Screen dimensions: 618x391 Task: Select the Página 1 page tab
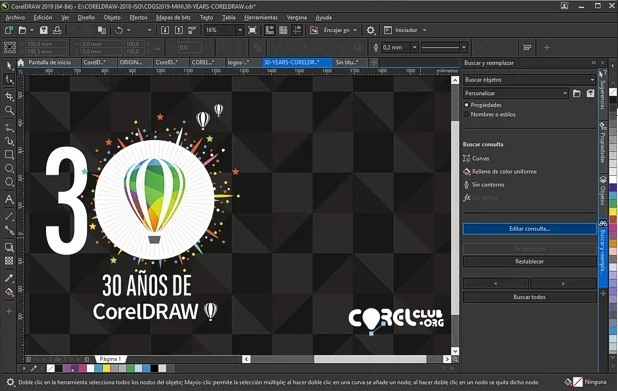click(x=110, y=359)
